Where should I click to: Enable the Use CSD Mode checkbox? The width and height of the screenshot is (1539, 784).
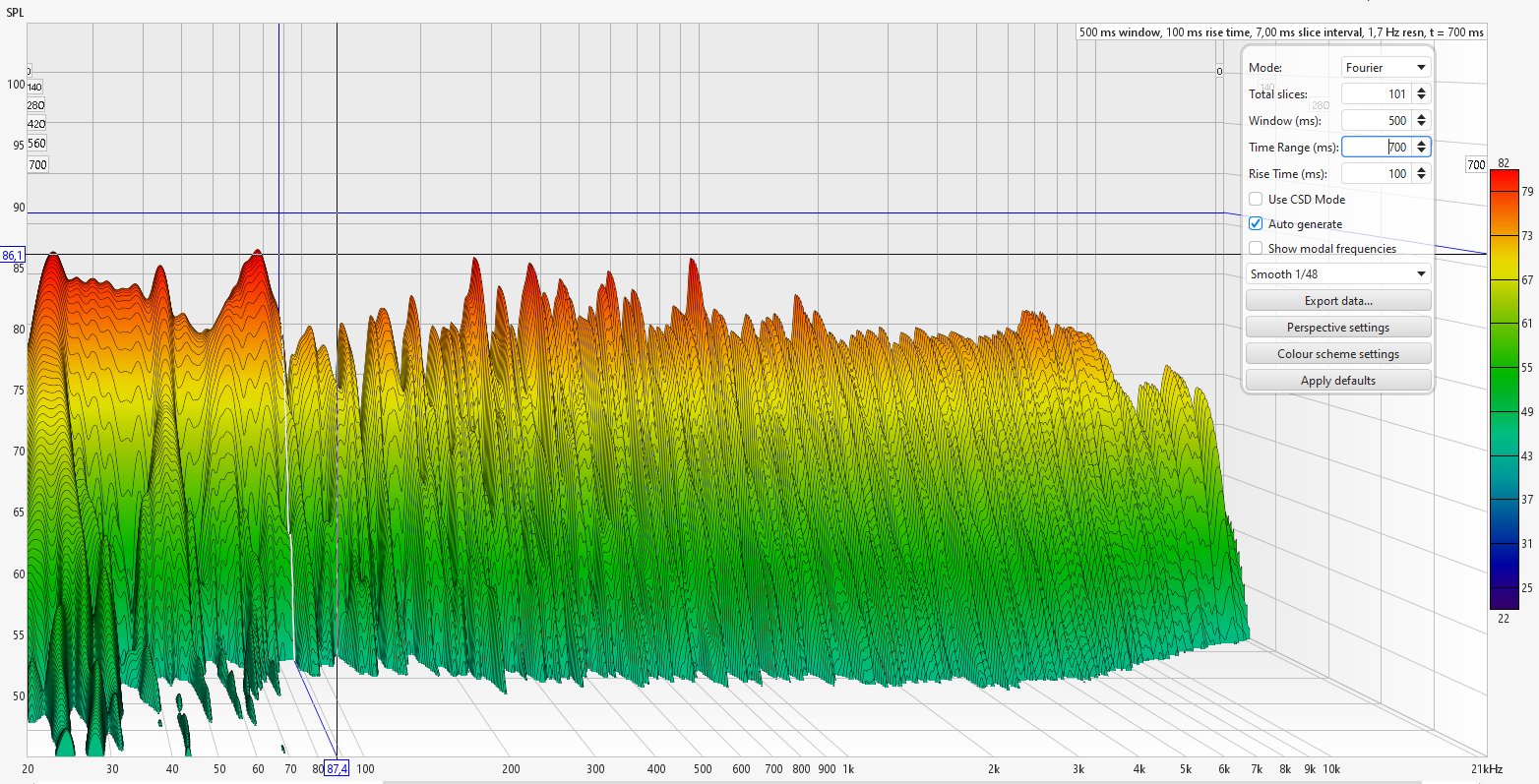[1256, 200]
